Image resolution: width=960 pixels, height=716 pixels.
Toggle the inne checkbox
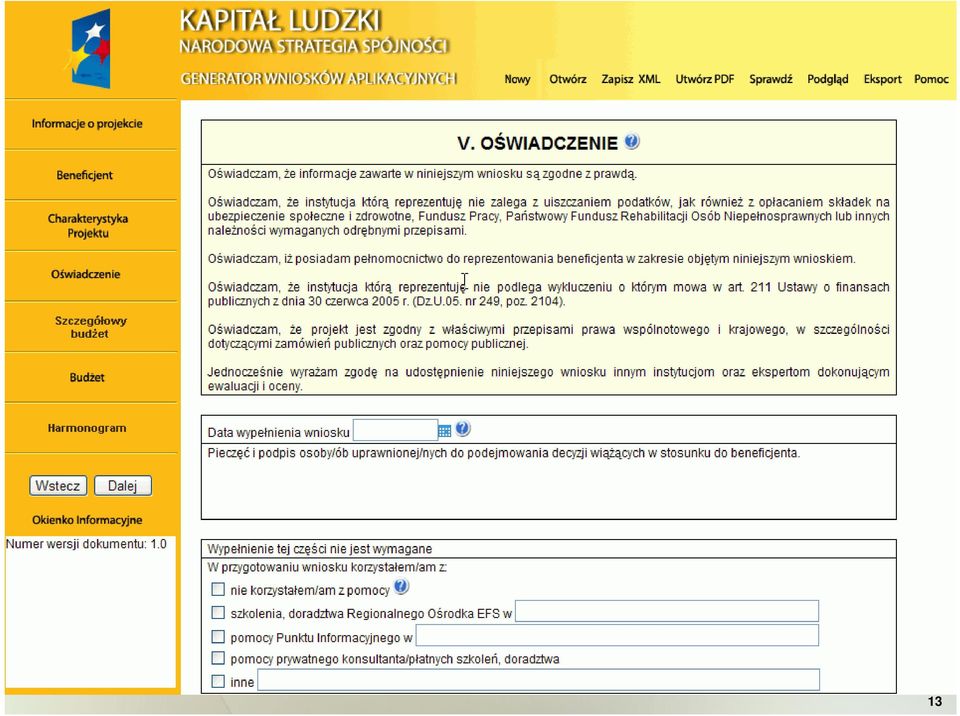(218, 681)
